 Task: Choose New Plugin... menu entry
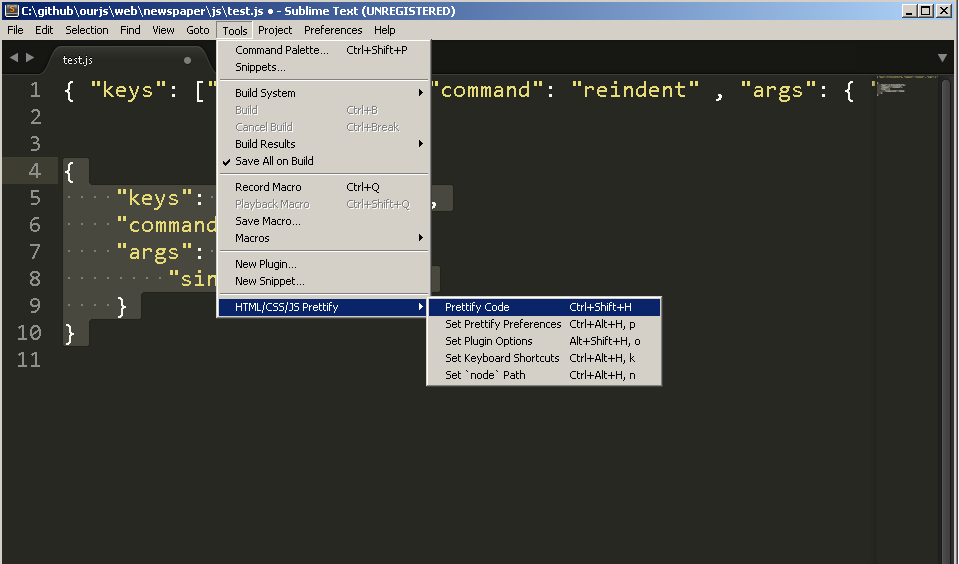click(x=324, y=264)
